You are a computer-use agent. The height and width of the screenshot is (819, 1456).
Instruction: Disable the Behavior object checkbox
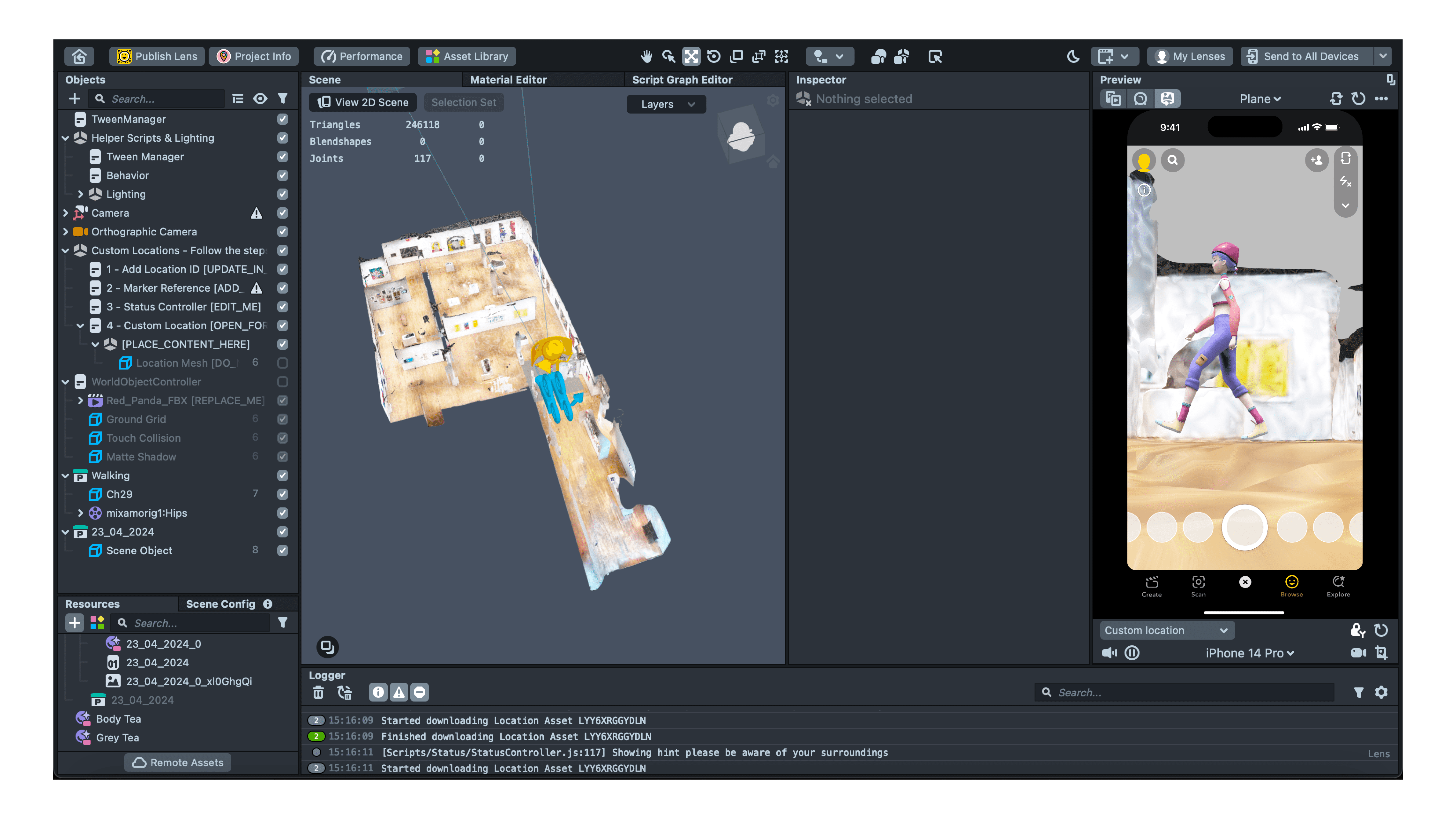coord(283,175)
